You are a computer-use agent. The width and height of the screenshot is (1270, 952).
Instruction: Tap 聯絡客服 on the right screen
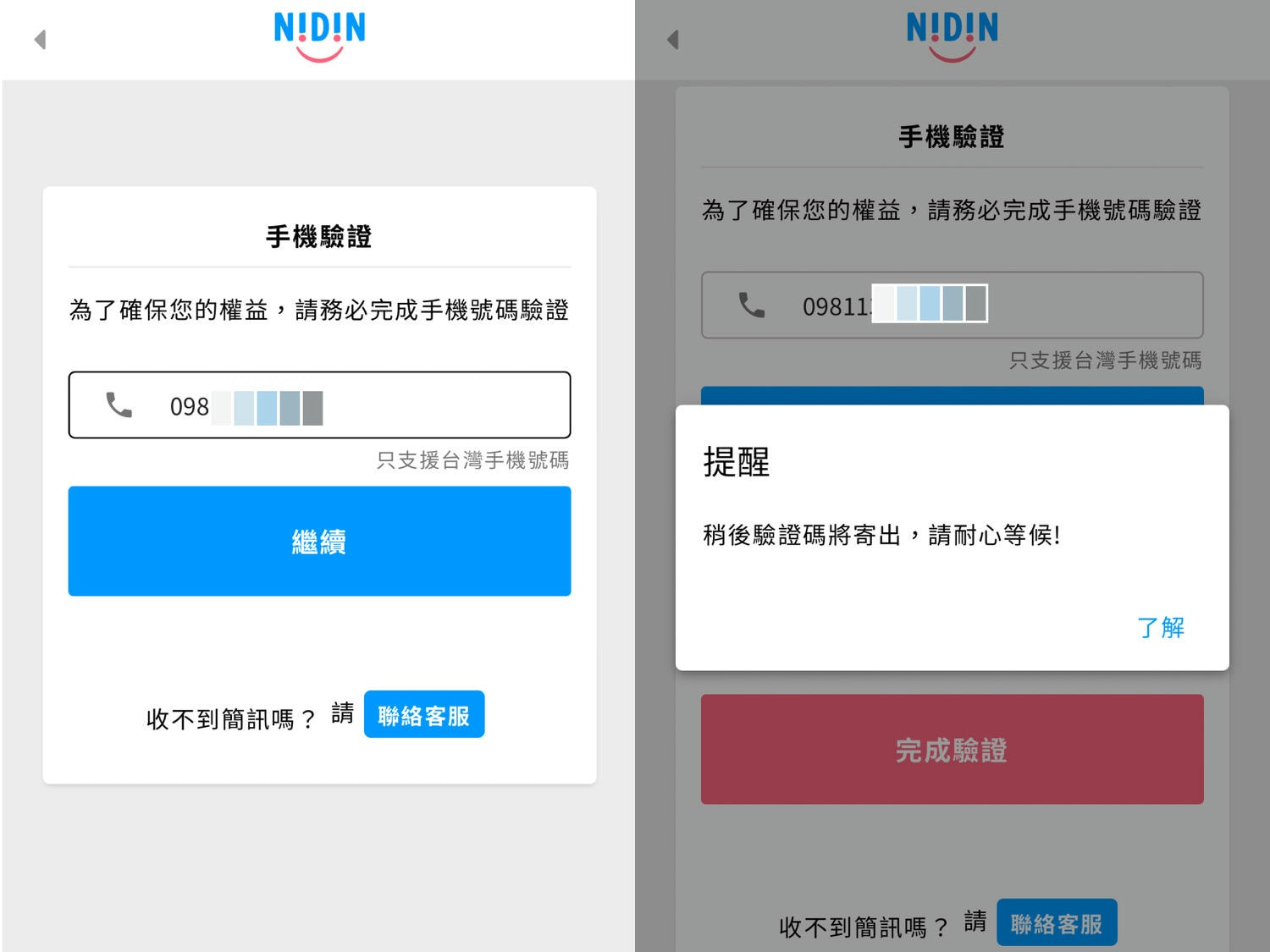pyautogui.click(x=1057, y=922)
